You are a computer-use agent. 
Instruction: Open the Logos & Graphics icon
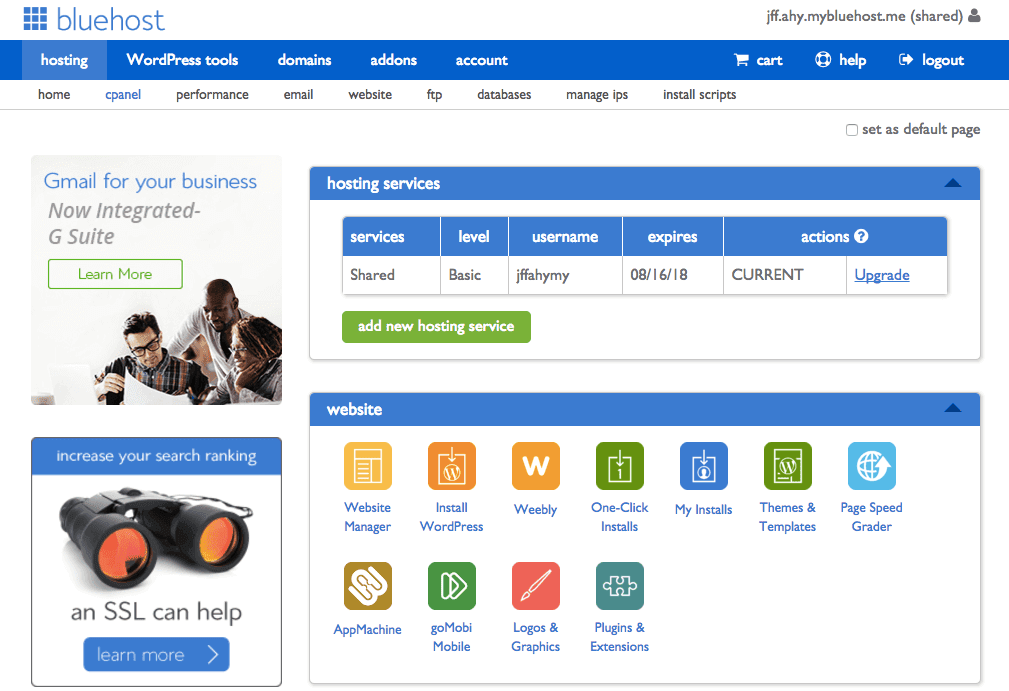click(x=535, y=586)
